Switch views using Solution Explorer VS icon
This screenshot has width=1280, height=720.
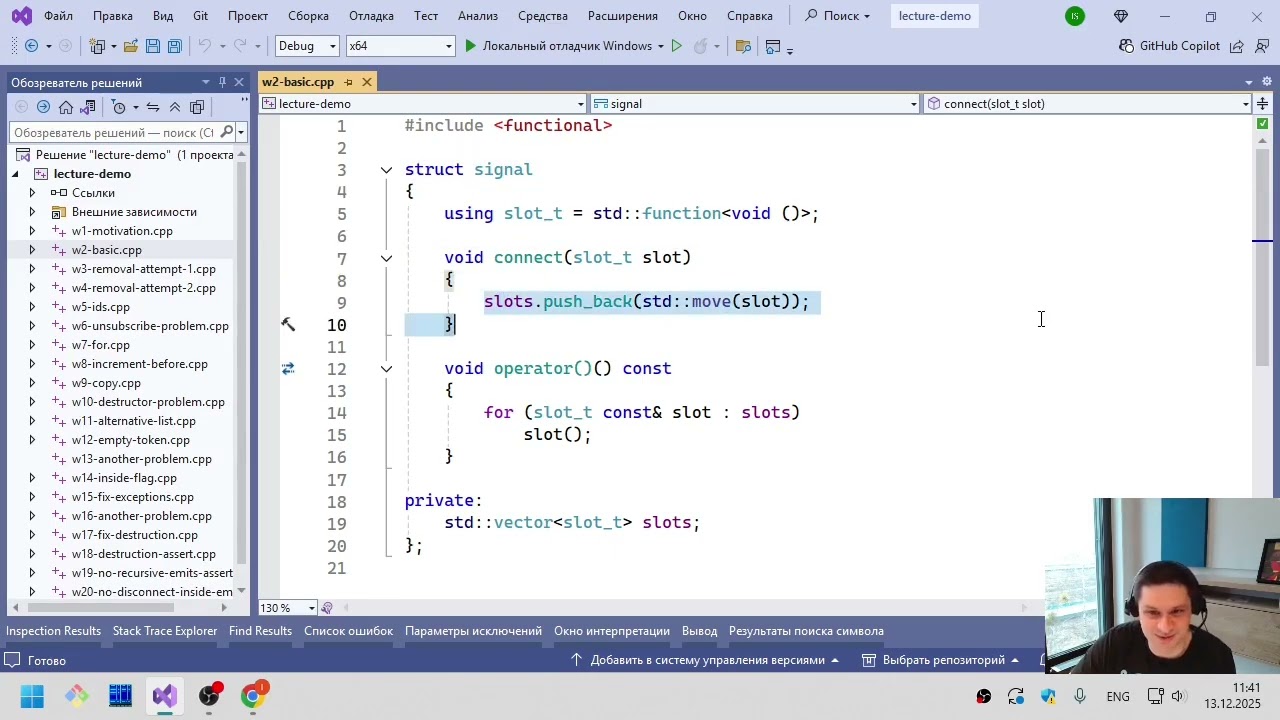pos(88,107)
